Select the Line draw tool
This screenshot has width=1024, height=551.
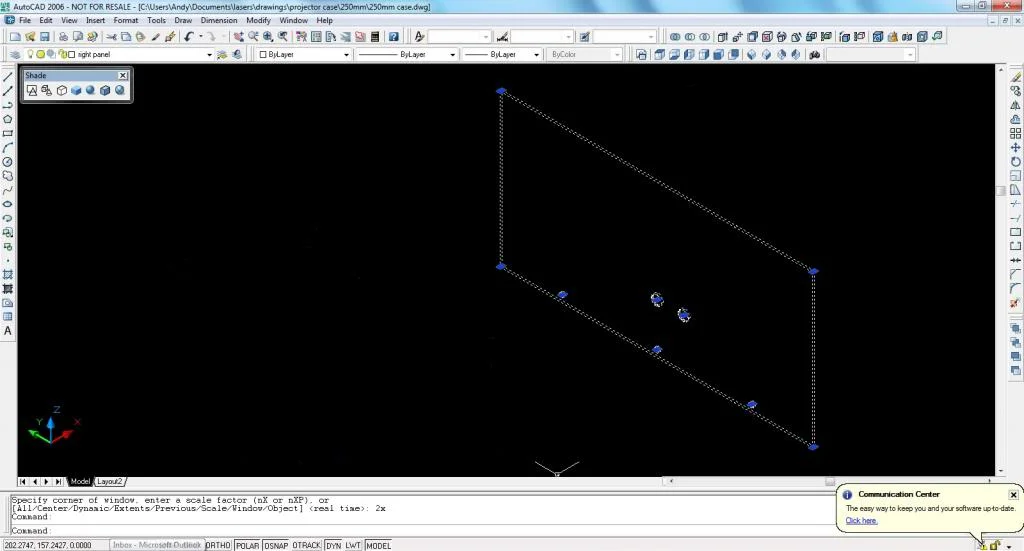tap(8, 77)
